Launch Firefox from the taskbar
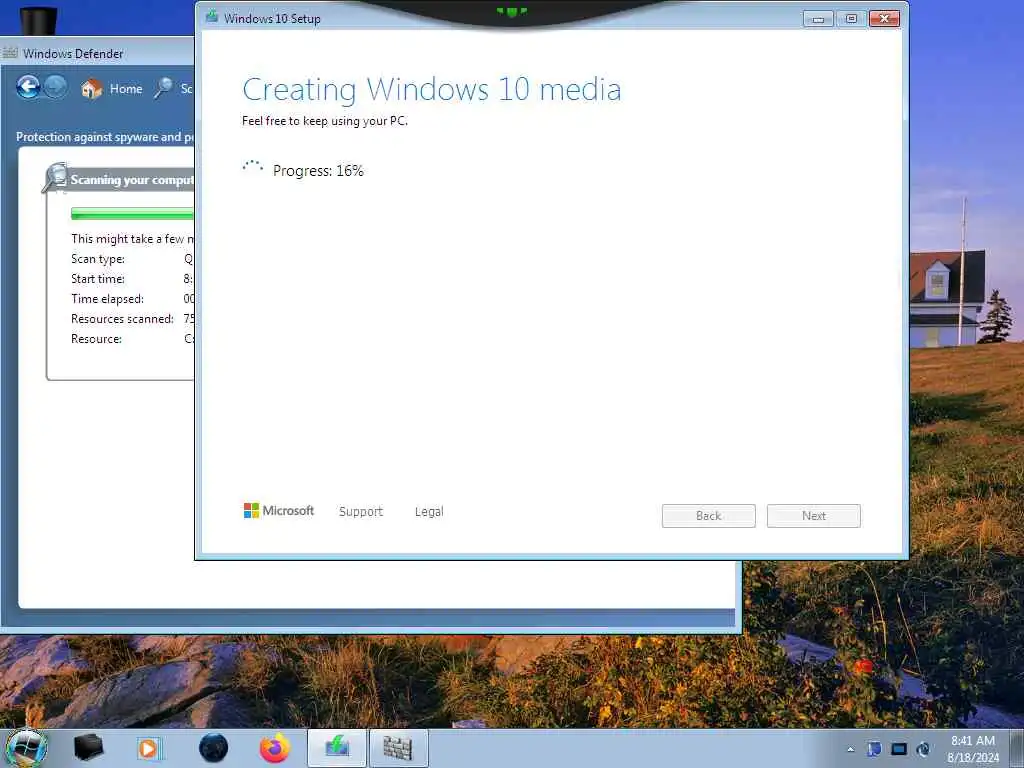This screenshot has width=1024, height=768. pos(275,748)
